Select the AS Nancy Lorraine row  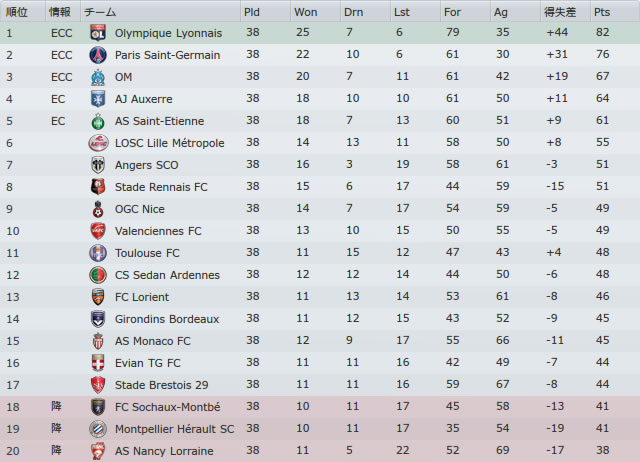[x=320, y=451]
